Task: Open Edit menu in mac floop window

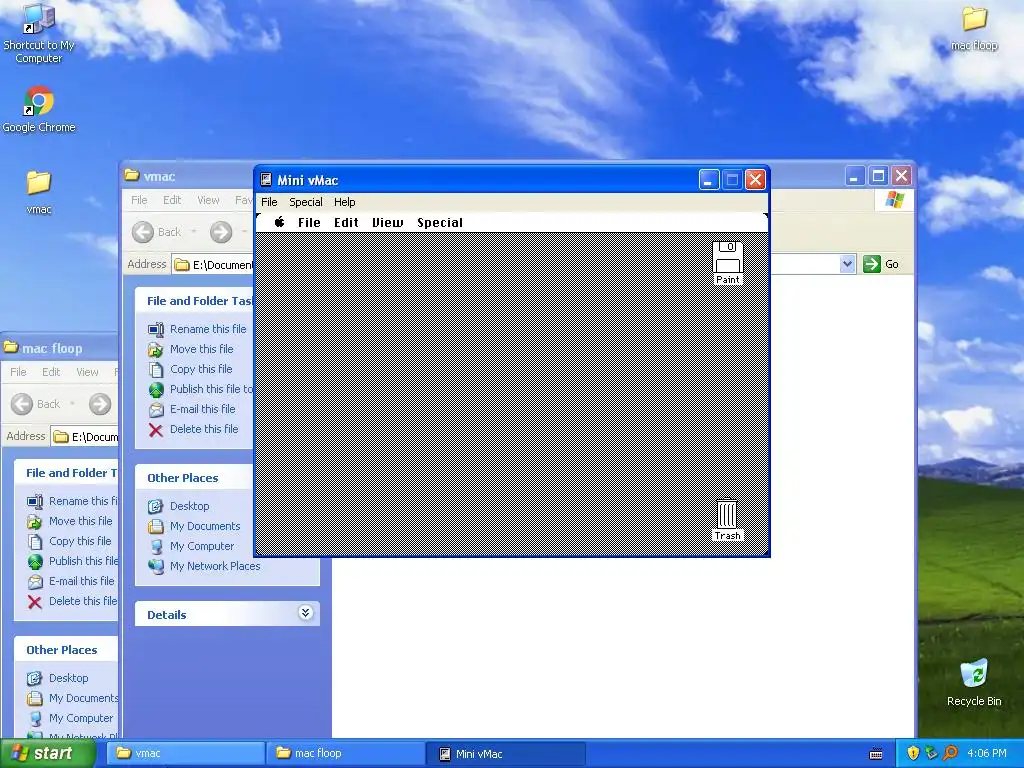Action: click(x=51, y=372)
